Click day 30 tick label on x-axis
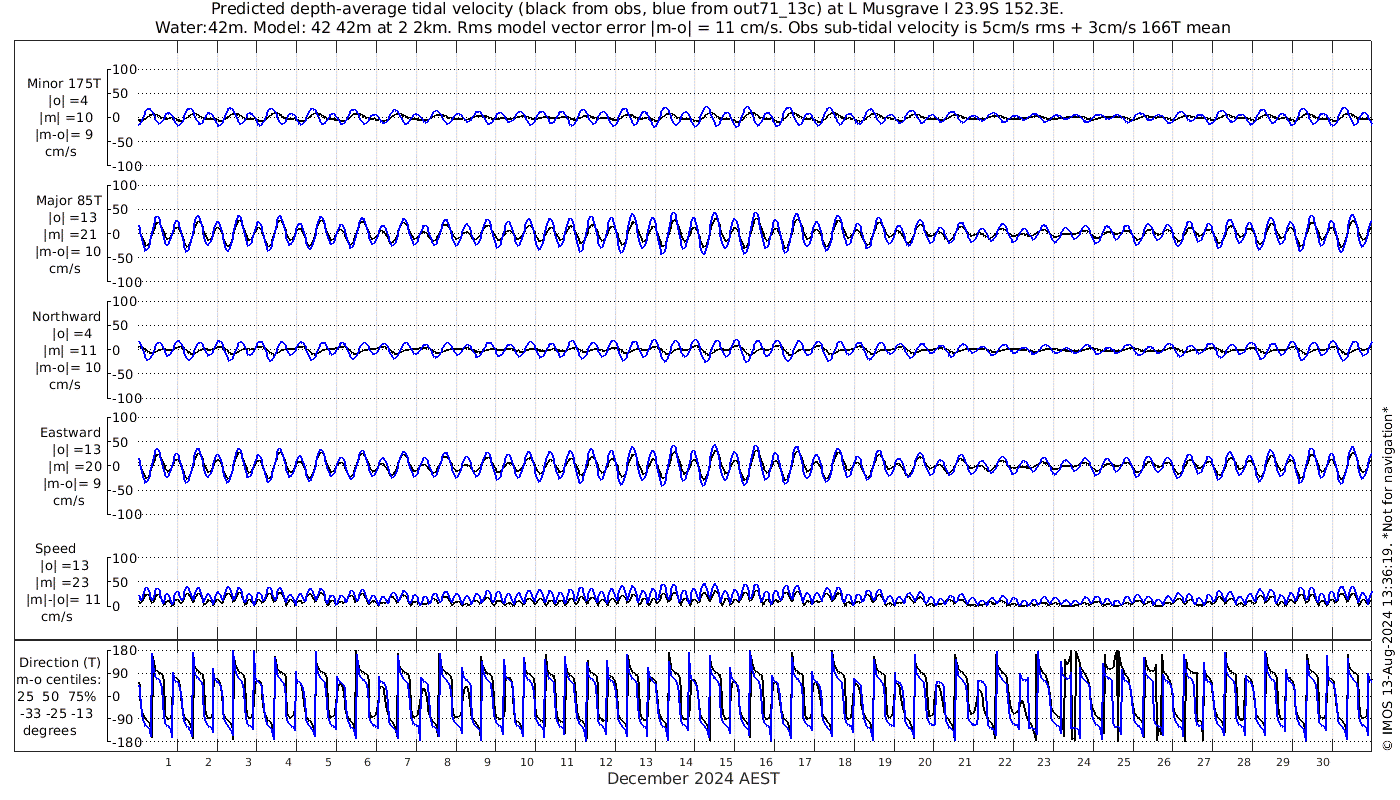1400x800 pixels. click(1322, 762)
